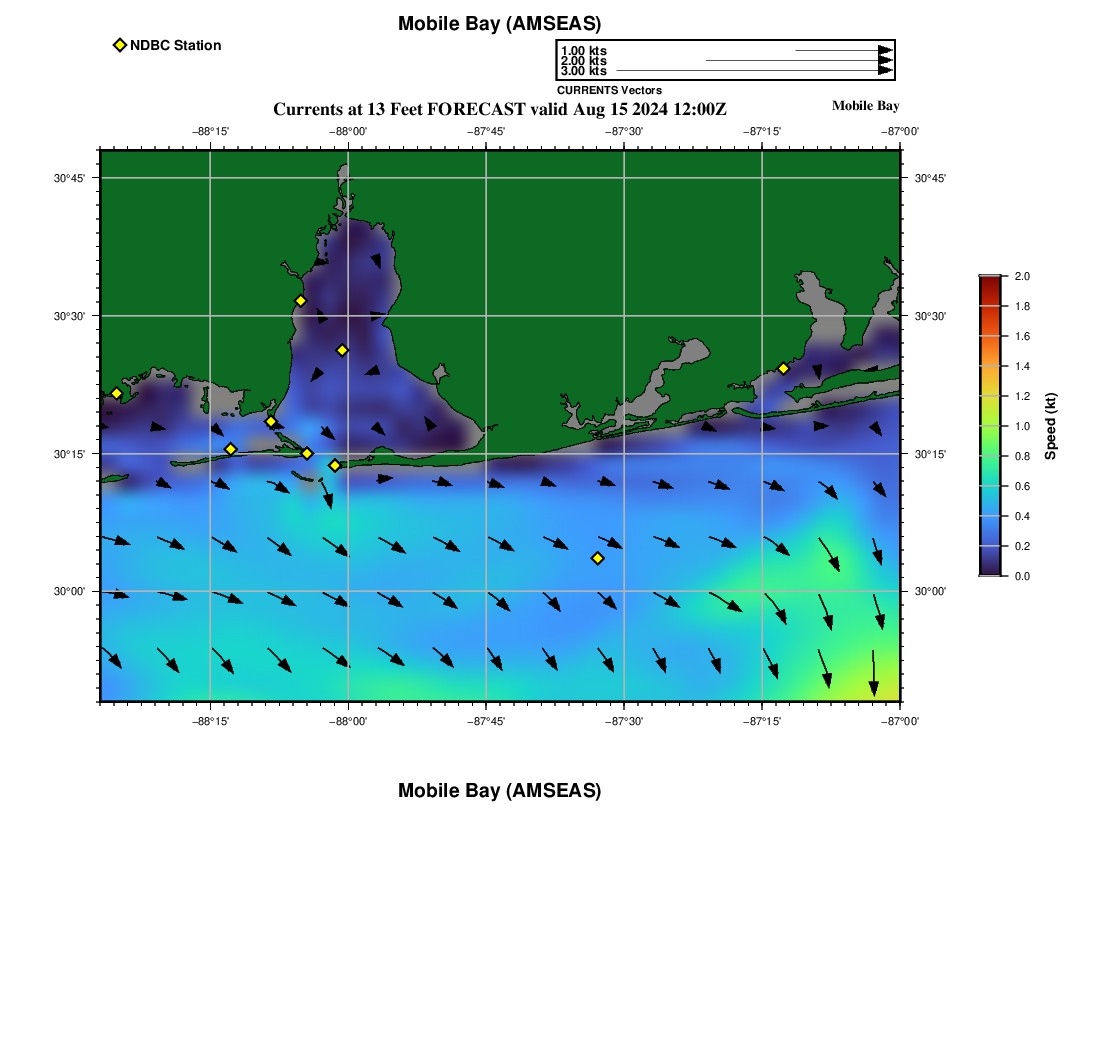Image resolution: width=1100 pixels, height=1050 pixels.
Task: Click the top 'Mobile Bay (AMSEAS)' title
Action: [499, 24]
